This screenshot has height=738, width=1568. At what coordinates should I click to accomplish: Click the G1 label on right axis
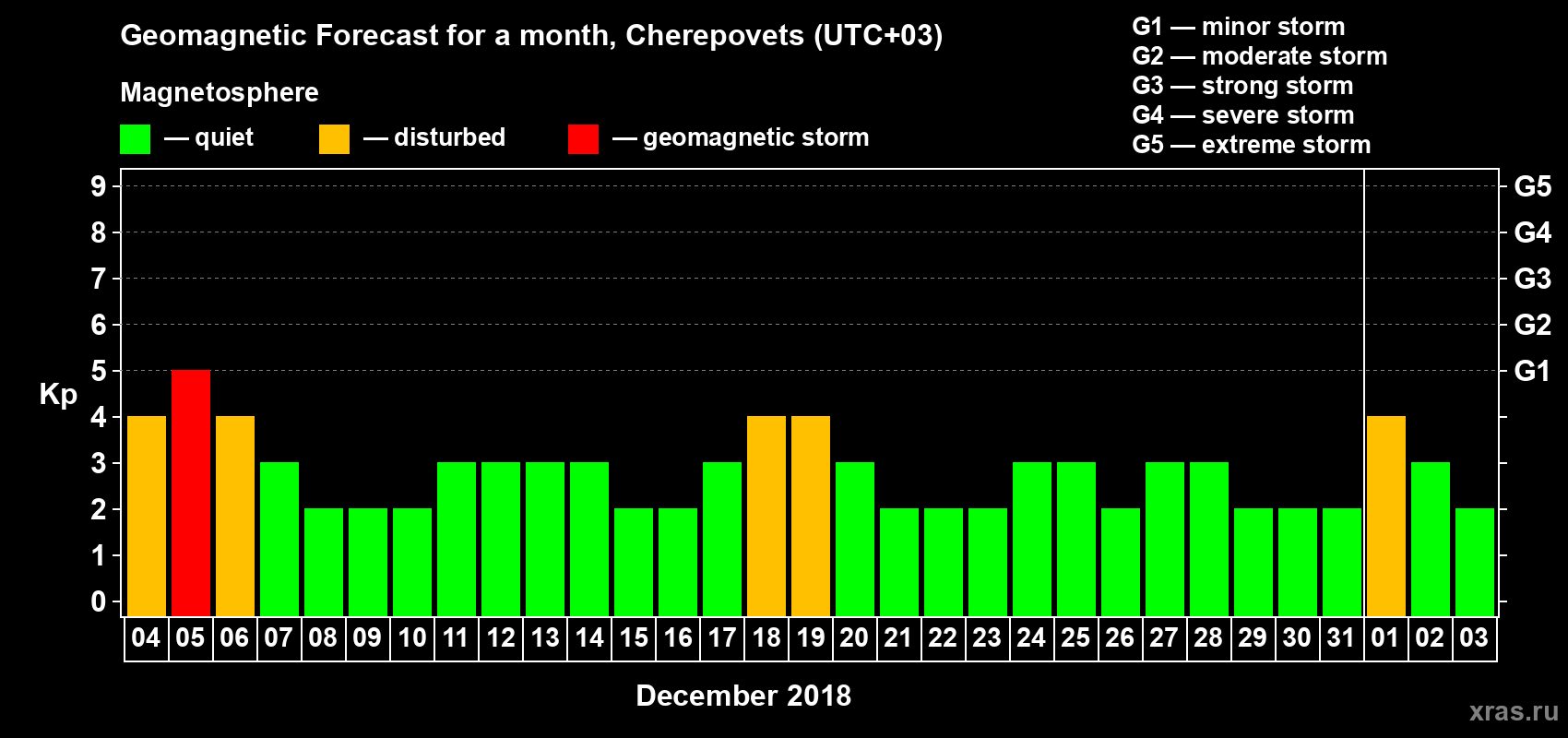1532,371
